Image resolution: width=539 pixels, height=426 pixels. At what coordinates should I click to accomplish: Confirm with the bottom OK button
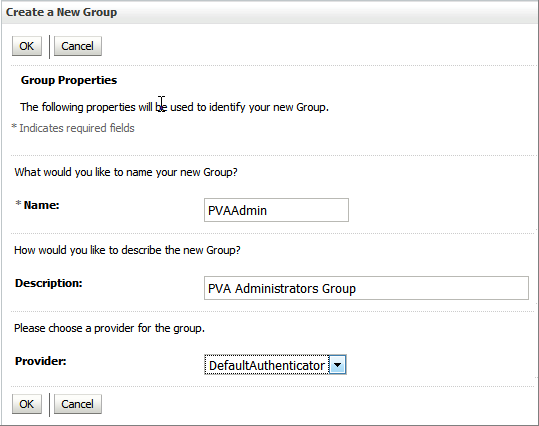point(27,404)
